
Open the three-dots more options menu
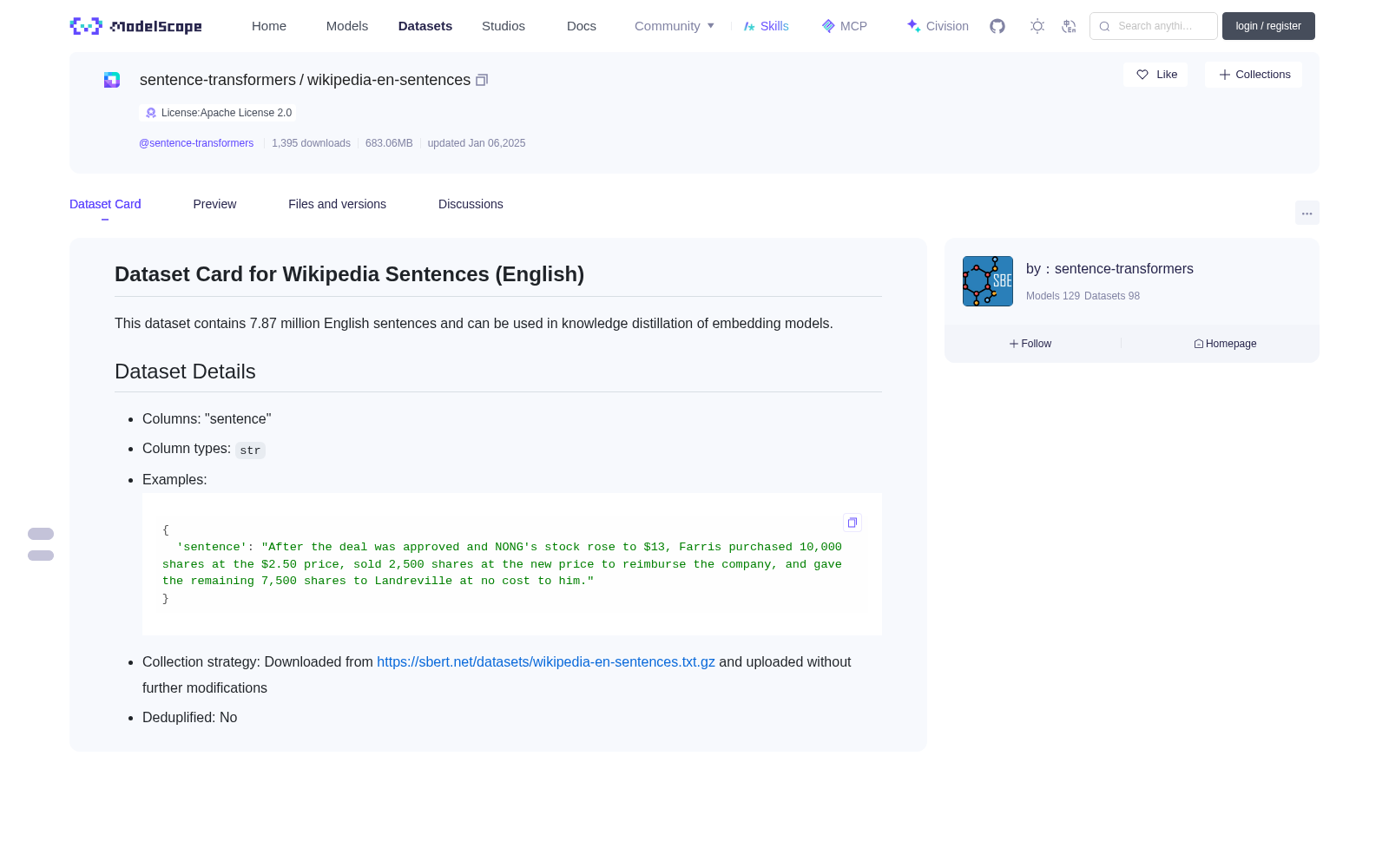[x=1307, y=213]
